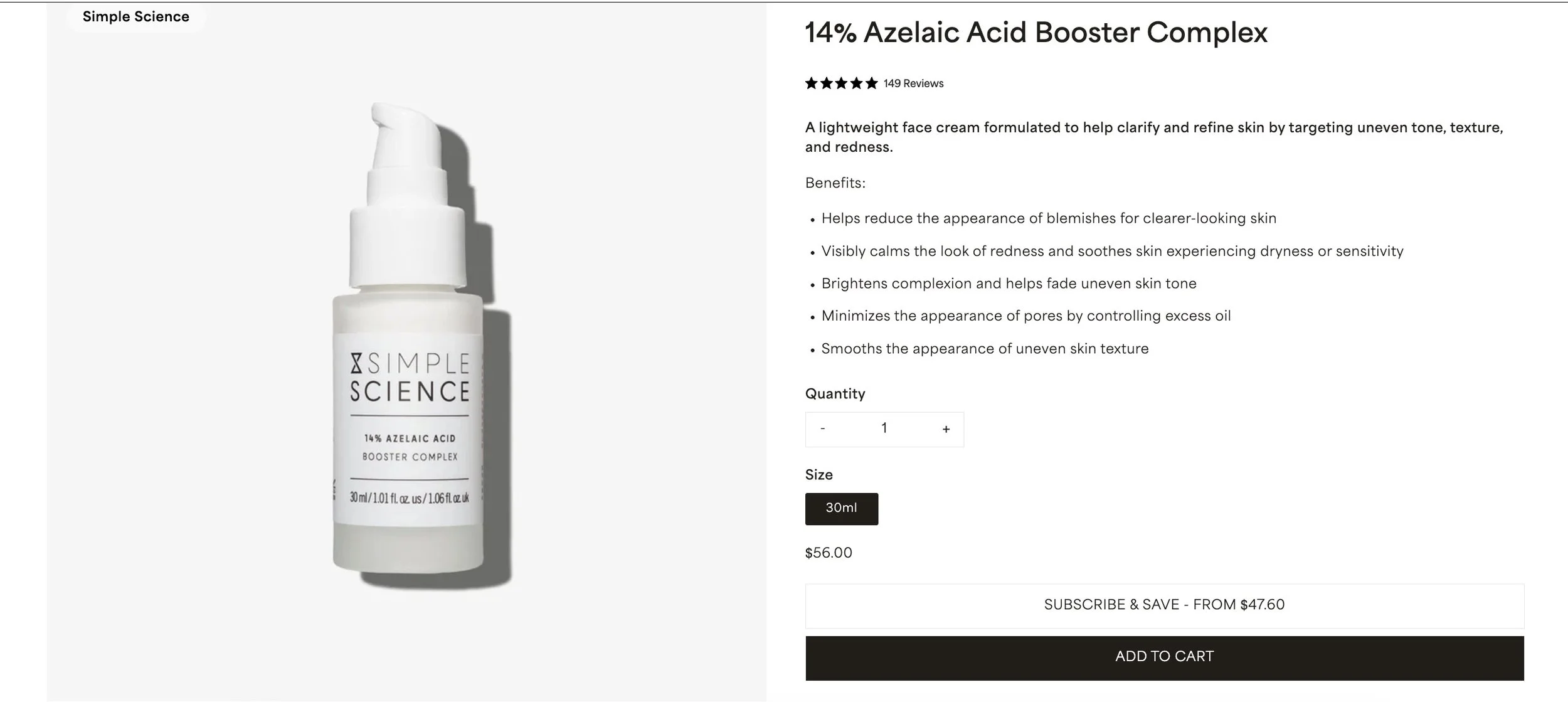Click the 14% Azelaic Acid Booster Complex title
The width and height of the screenshot is (1568, 702).
pyautogui.click(x=1036, y=33)
